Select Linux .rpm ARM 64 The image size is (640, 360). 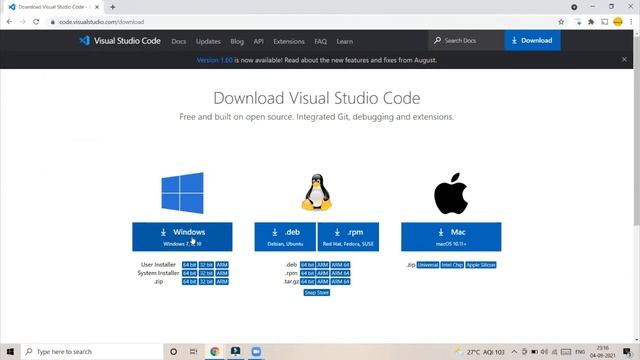pyautogui.click(x=340, y=273)
